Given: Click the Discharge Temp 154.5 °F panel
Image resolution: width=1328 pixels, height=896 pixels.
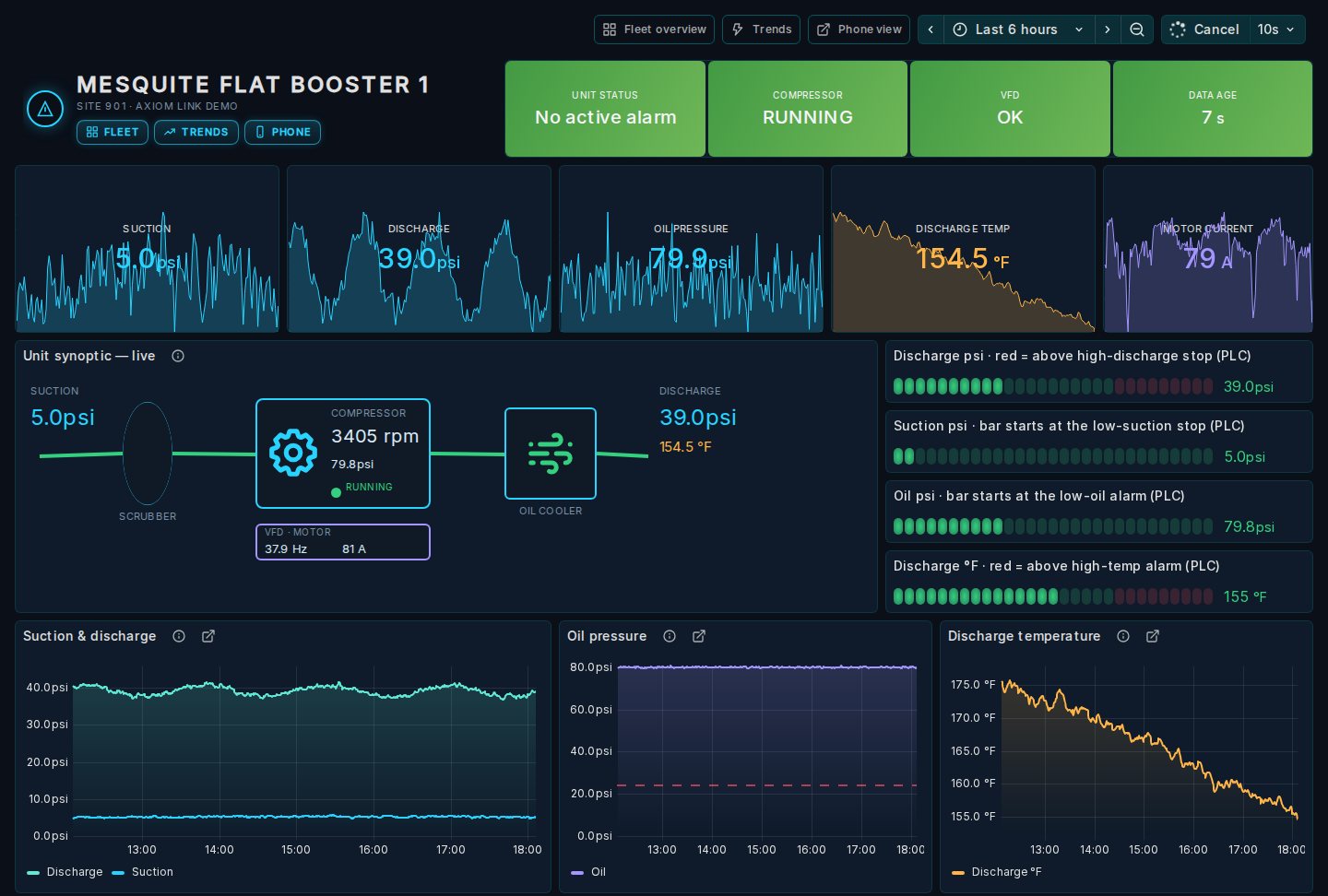Looking at the screenshot, I should click(x=963, y=249).
